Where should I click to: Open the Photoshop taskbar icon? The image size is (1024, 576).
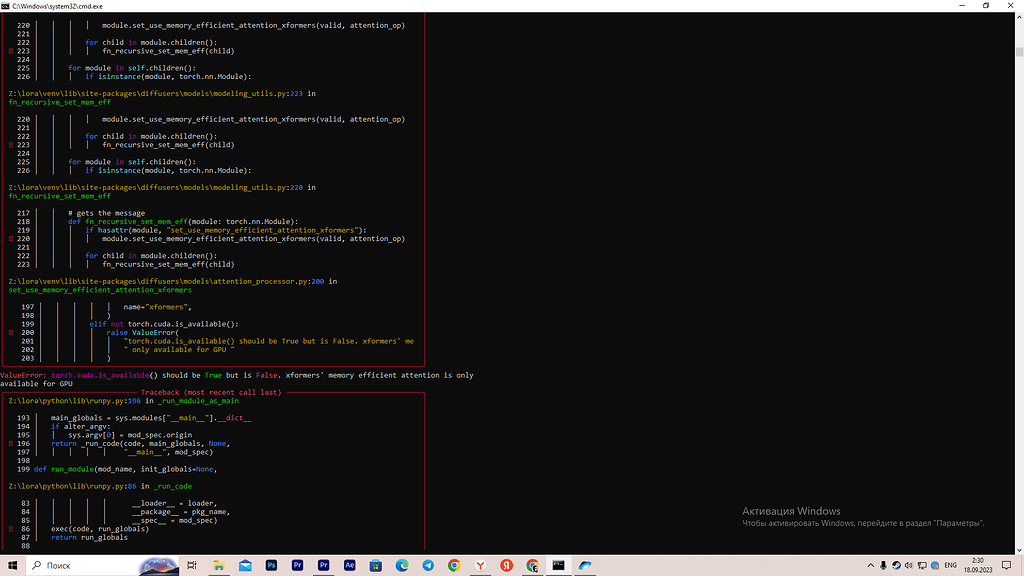click(271, 566)
